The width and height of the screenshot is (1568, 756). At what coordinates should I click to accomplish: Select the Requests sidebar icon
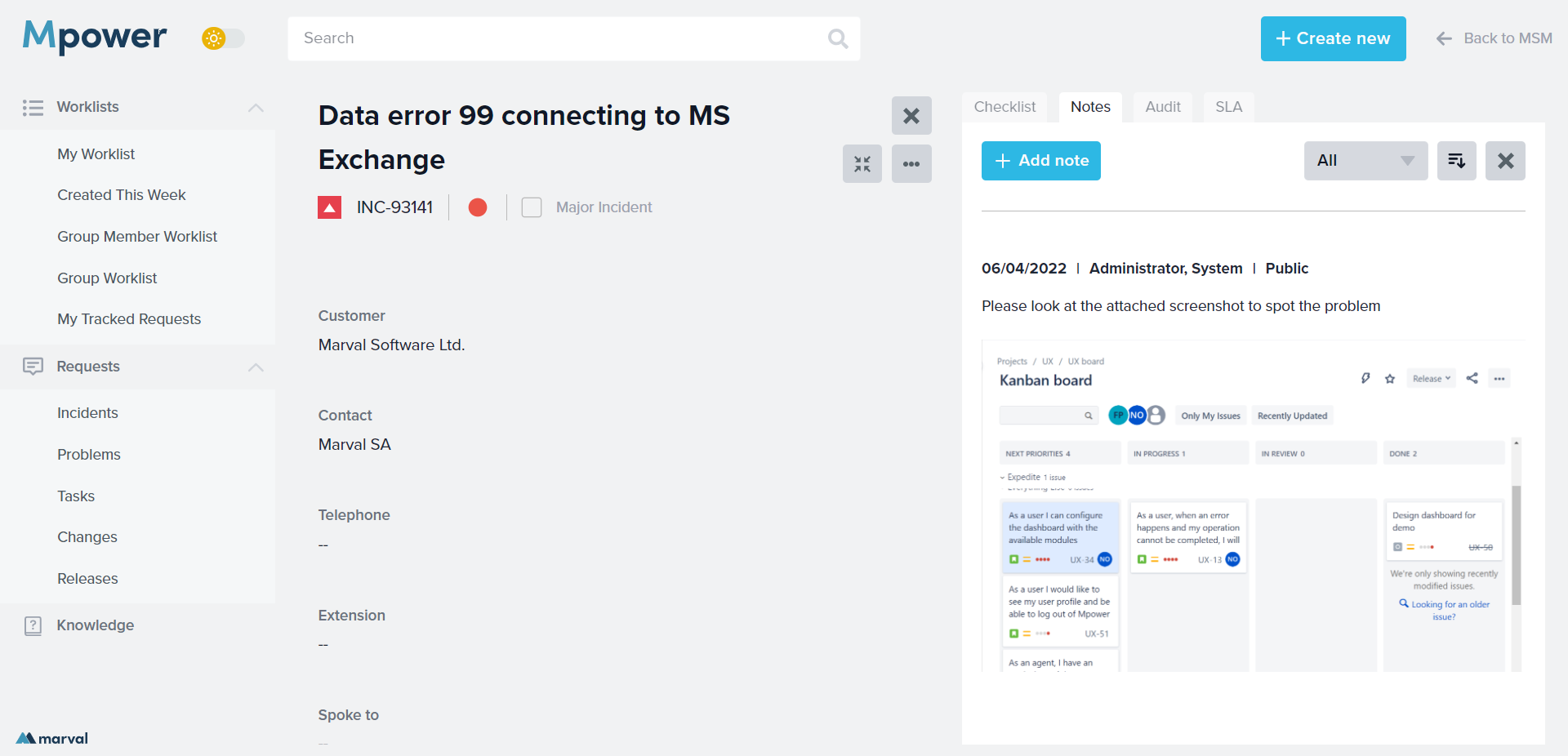[x=33, y=367]
